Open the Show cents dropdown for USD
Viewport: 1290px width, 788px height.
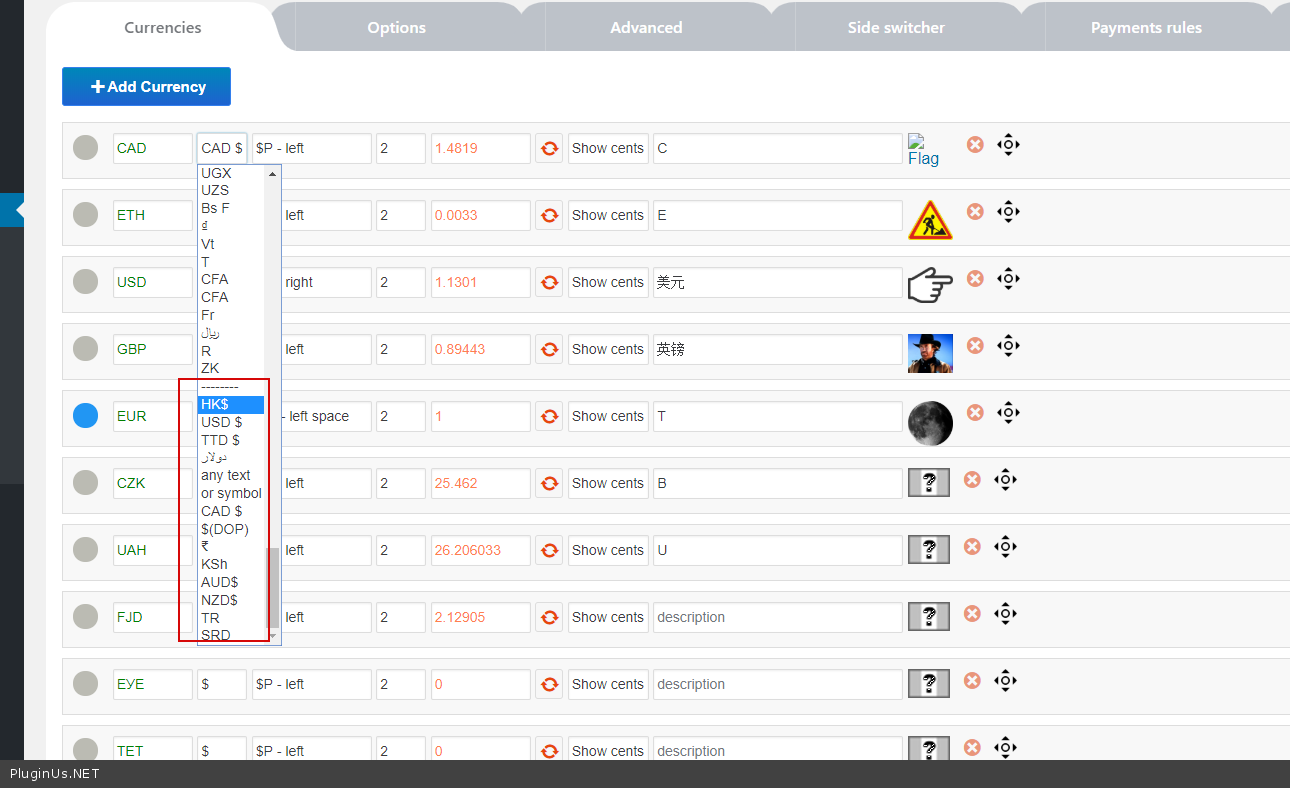(x=608, y=282)
